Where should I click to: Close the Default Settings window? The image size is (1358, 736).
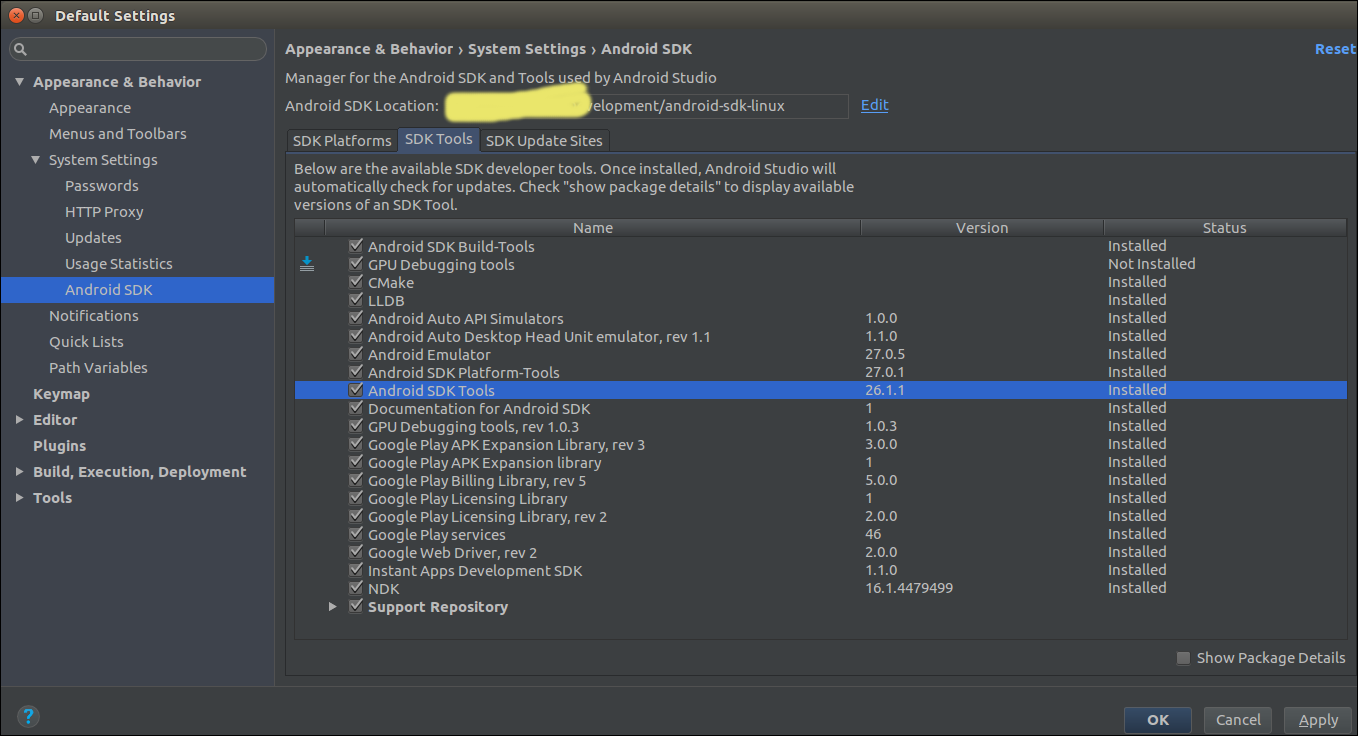[16, 15]
